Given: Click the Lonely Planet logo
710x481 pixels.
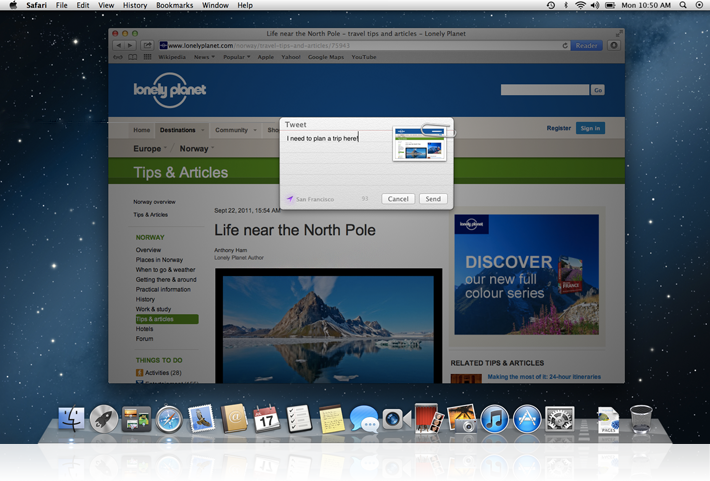Looking at the screenshot, I should [x=169, y=90].
